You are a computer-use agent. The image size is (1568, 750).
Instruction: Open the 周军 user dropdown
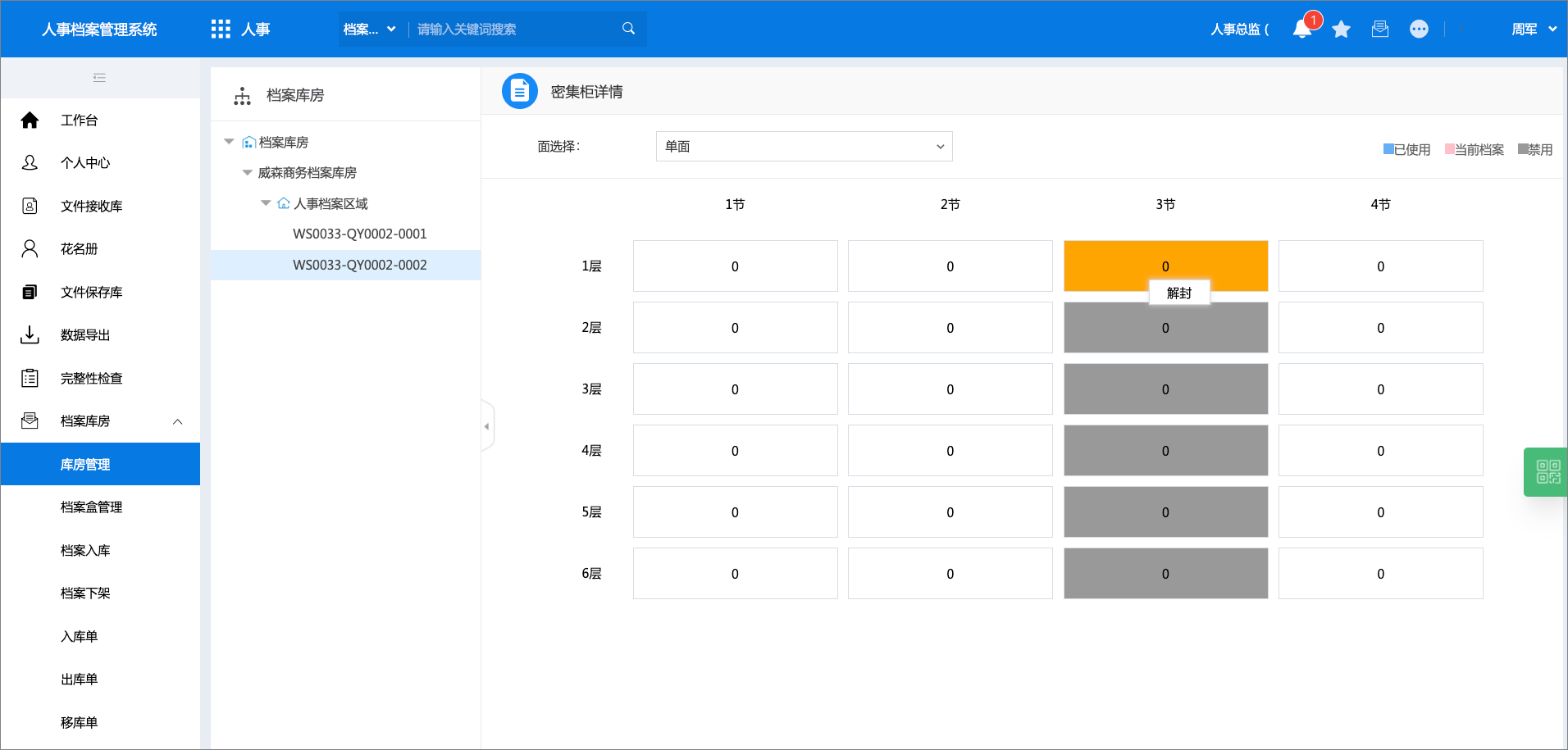click(1534, 30)
